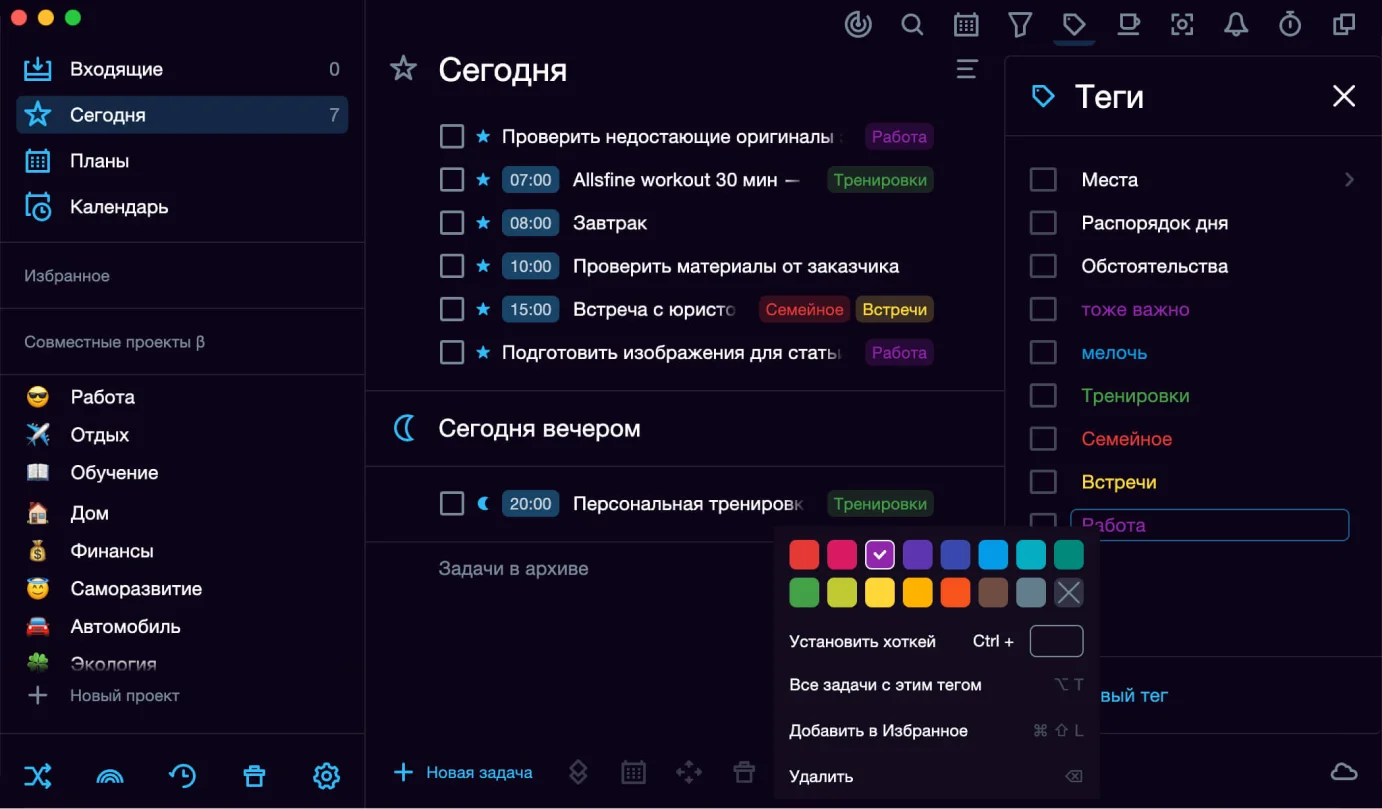Click the coffee cup icon in toolbar
The height and width of the screenshot is (809, 1382).
click(1128, 24)
